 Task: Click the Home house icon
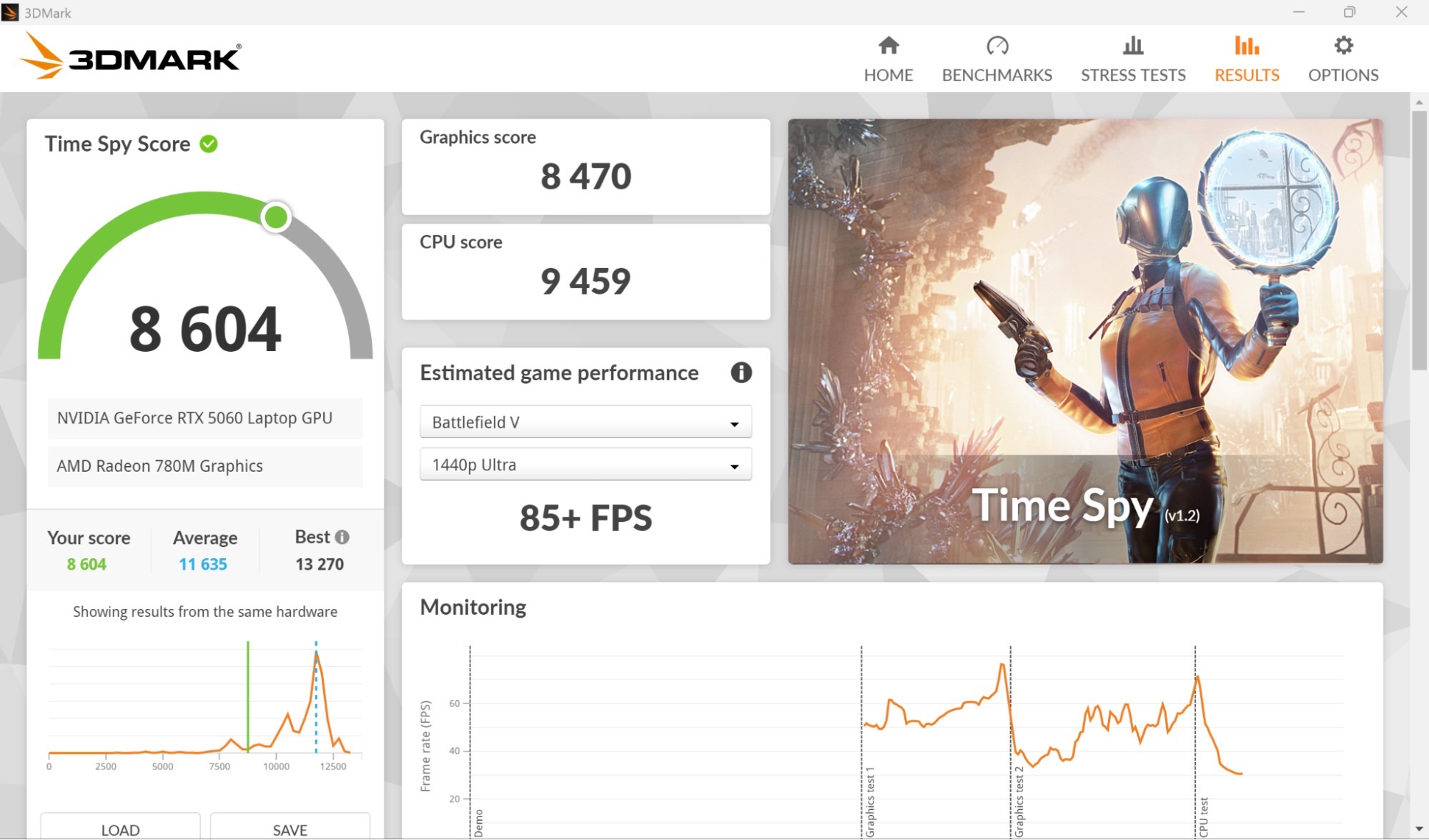888,46
